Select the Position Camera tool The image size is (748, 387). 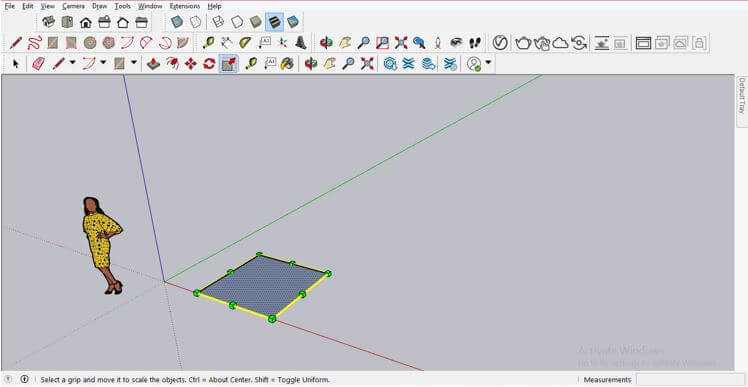coord(438,43)
